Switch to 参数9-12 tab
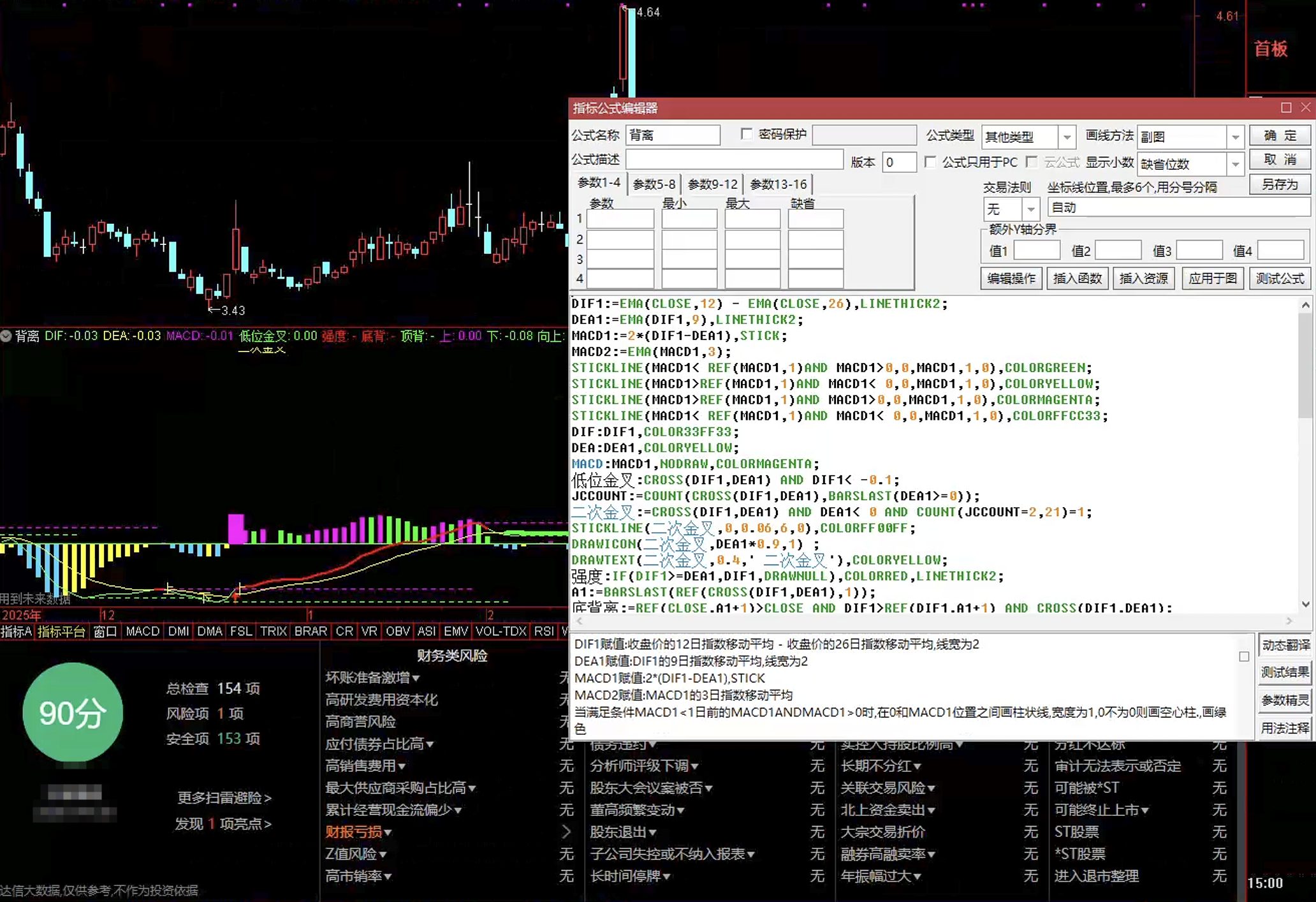Image resolution: width=1316 pixels, height=902 pixels. pos(712,184)
